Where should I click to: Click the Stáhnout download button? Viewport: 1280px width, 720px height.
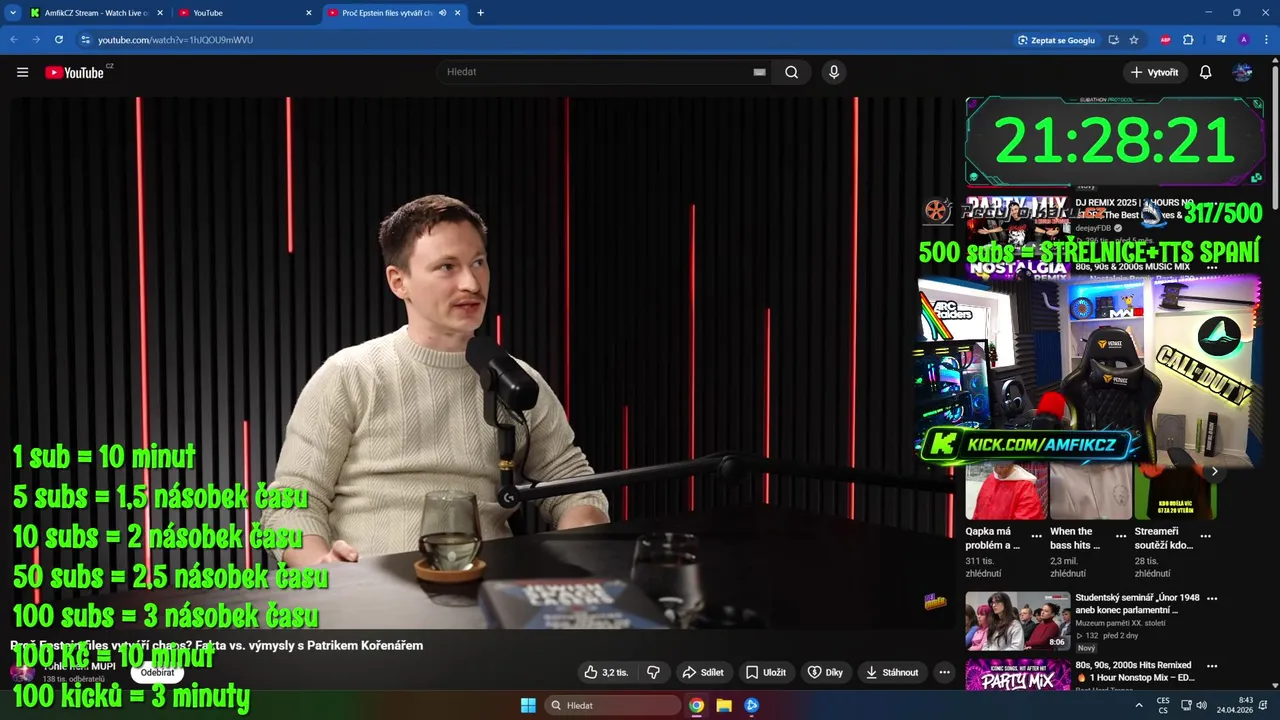pyautogui.click(x=891, y=673)
